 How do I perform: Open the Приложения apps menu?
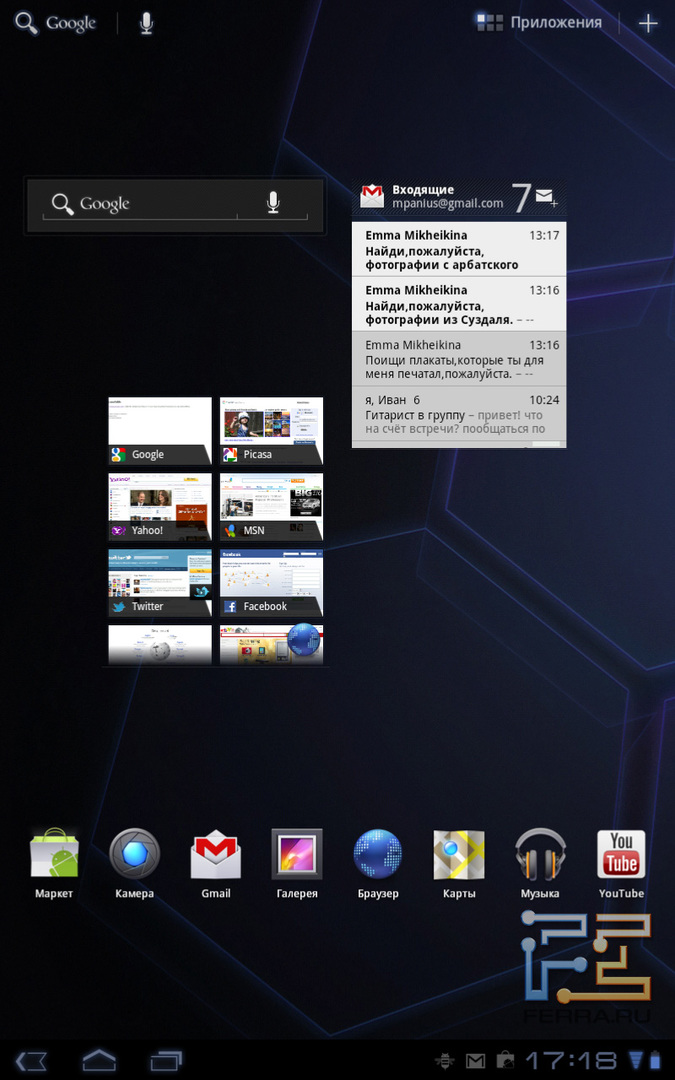540,22
